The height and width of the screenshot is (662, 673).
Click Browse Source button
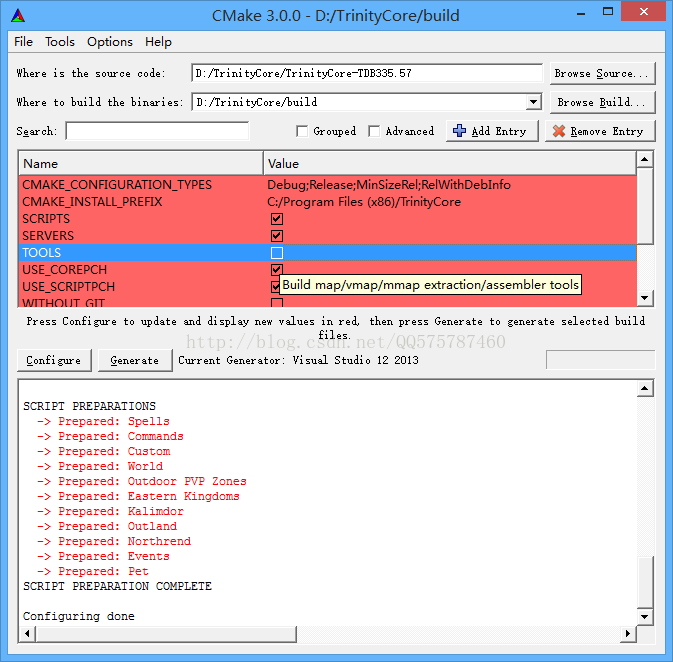(x=602, y=73)
